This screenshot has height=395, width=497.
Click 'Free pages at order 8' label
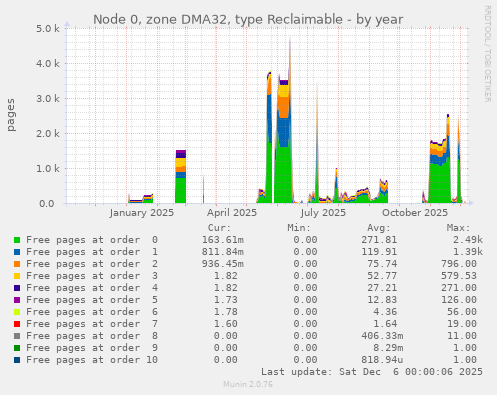(92, 336)
